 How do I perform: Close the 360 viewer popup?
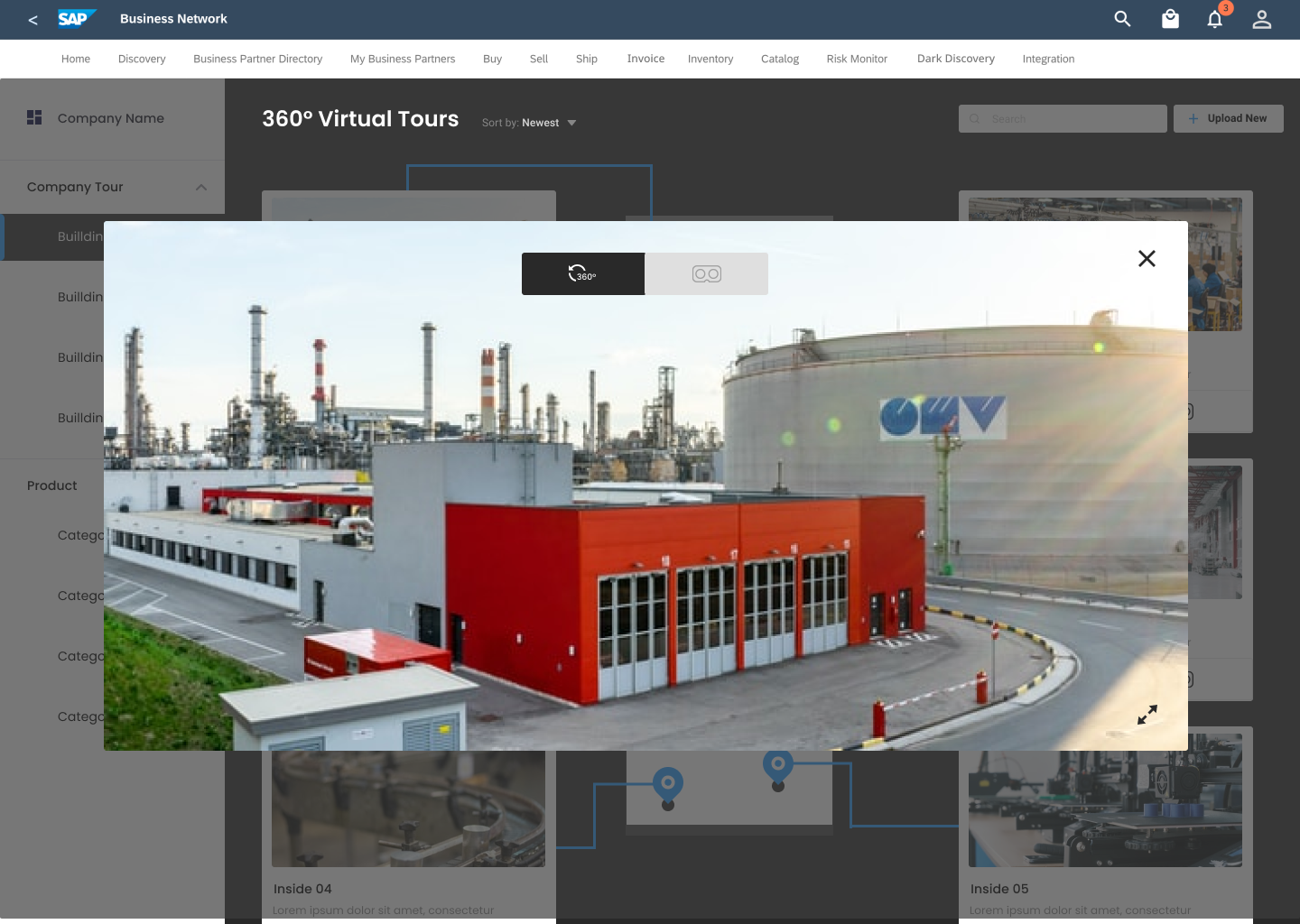(x=1147, y=259)
